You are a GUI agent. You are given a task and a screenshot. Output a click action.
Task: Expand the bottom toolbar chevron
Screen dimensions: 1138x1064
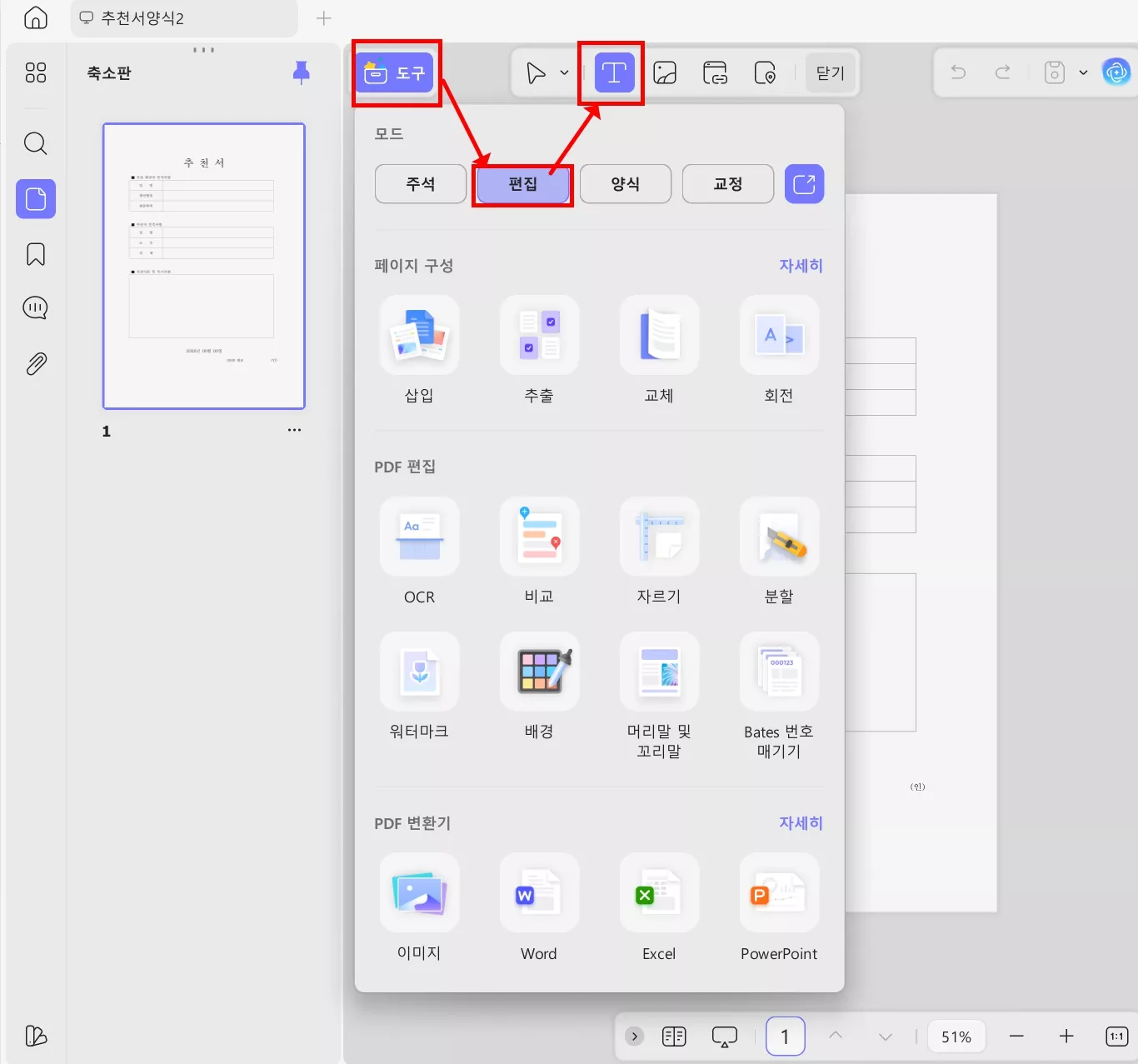635,1037
